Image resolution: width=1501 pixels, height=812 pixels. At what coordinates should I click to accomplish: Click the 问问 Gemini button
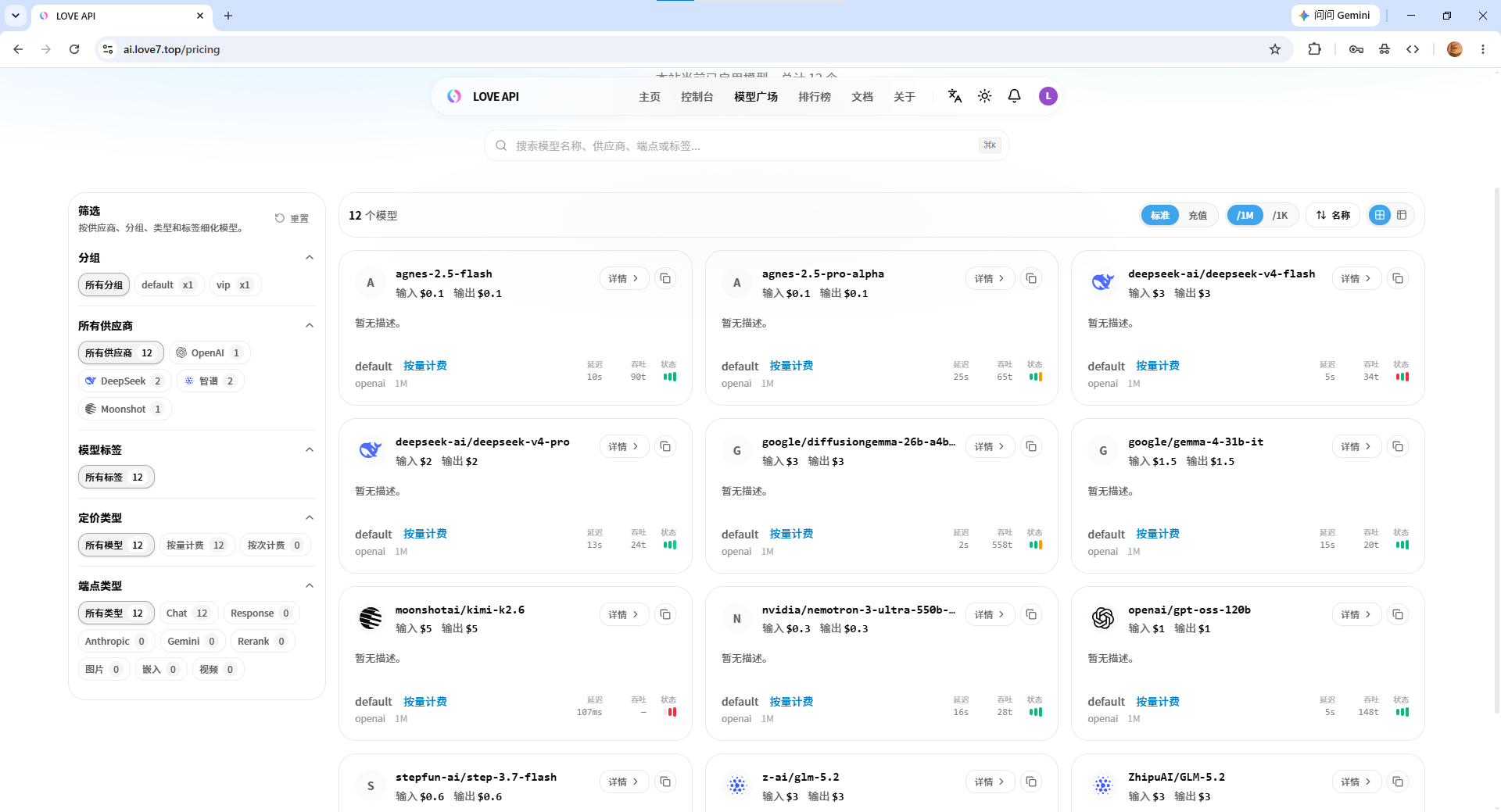coord(1334,16)
